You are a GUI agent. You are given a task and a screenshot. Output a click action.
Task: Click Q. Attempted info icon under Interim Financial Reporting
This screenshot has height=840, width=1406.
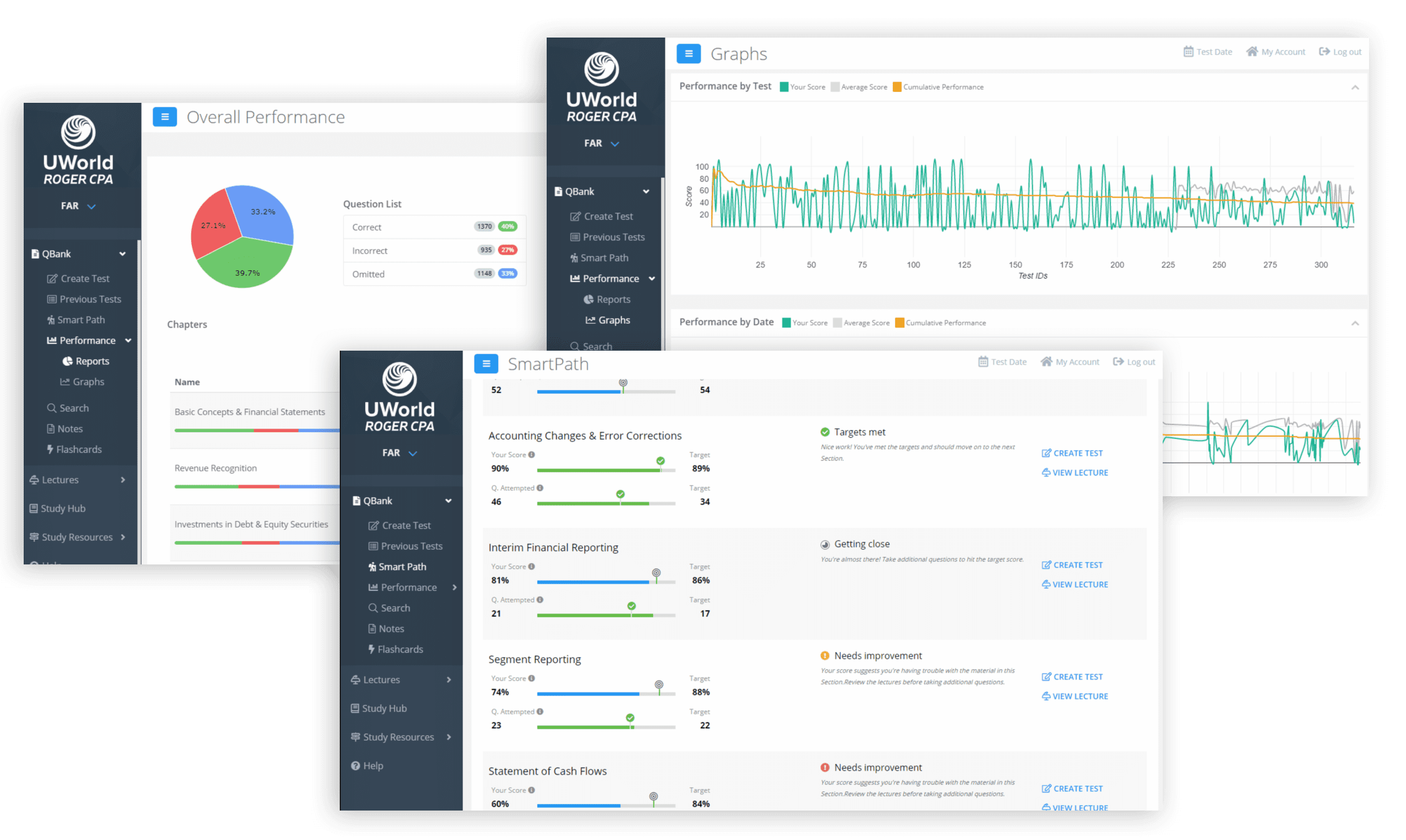(x=540, y=600)
